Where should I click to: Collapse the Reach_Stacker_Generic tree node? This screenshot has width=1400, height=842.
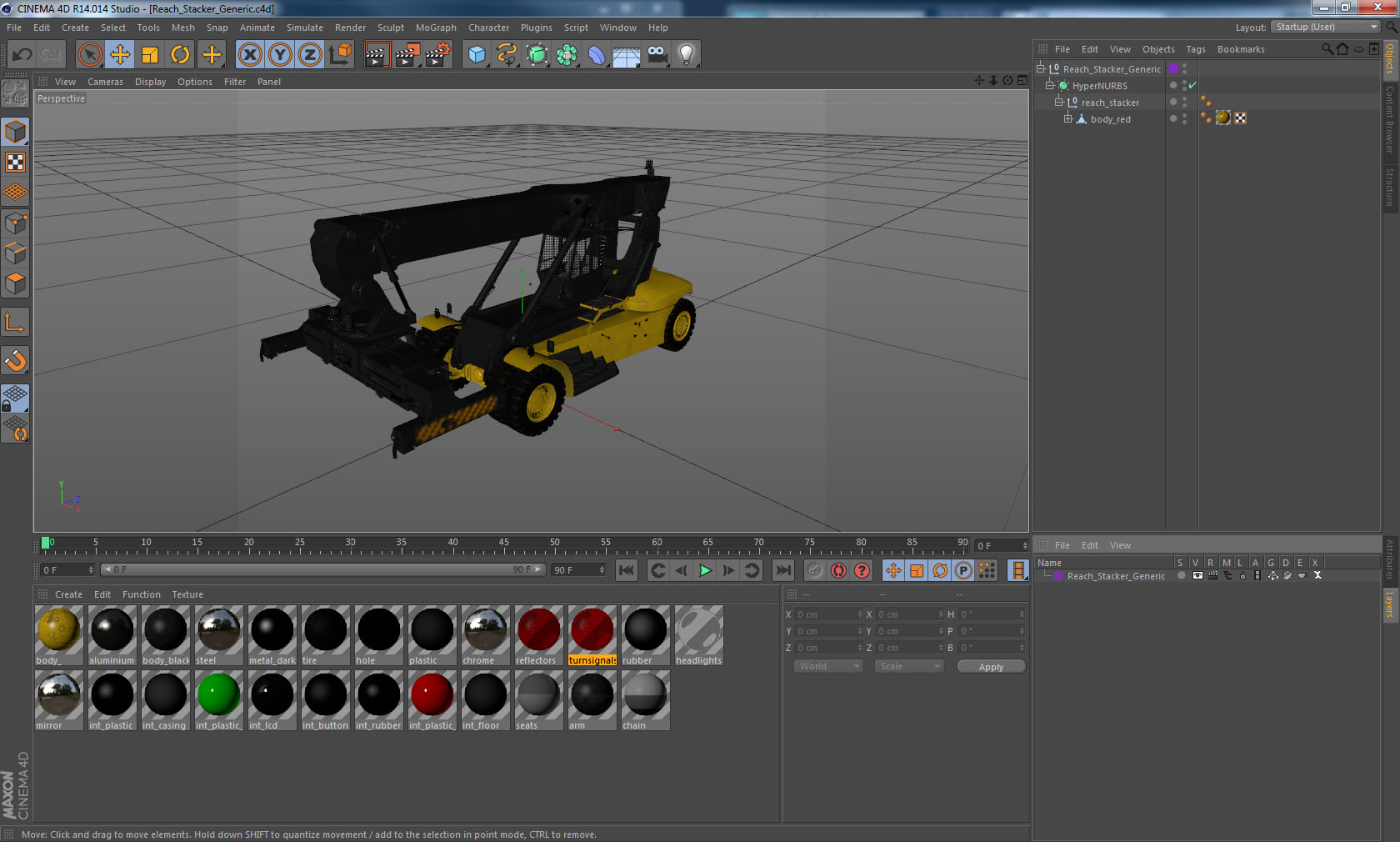click(1041, 68)
